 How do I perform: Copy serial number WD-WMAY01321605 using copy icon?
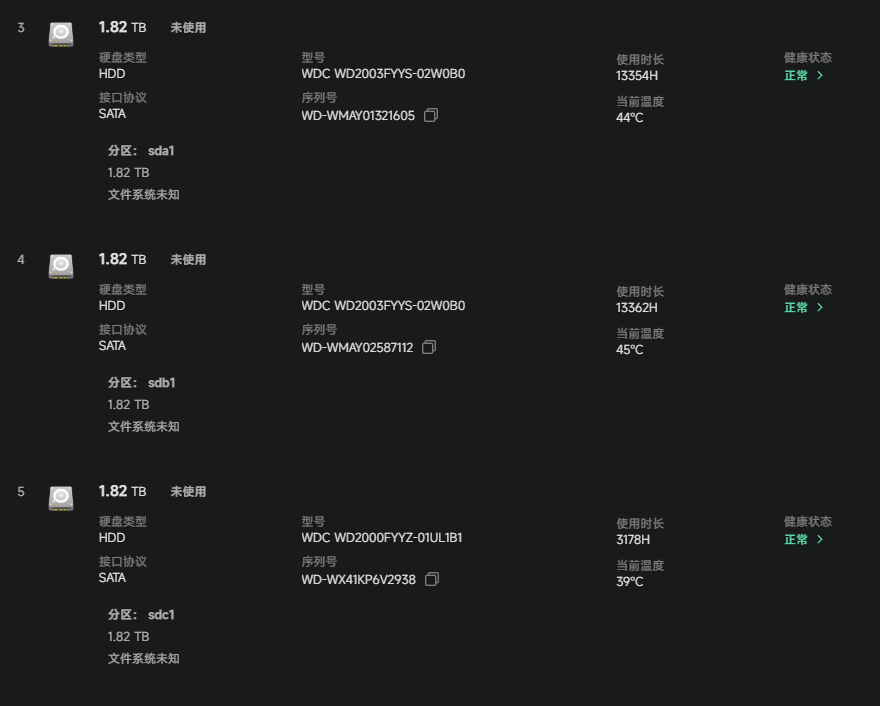[430, 116]
